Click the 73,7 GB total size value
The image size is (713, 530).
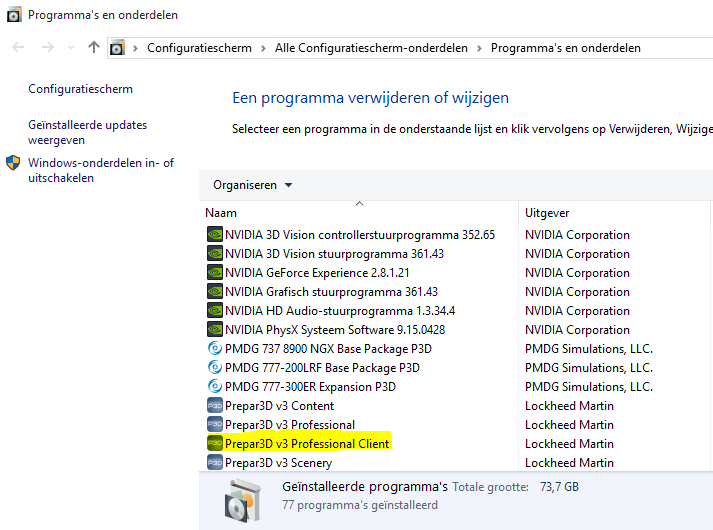point(559,487)
